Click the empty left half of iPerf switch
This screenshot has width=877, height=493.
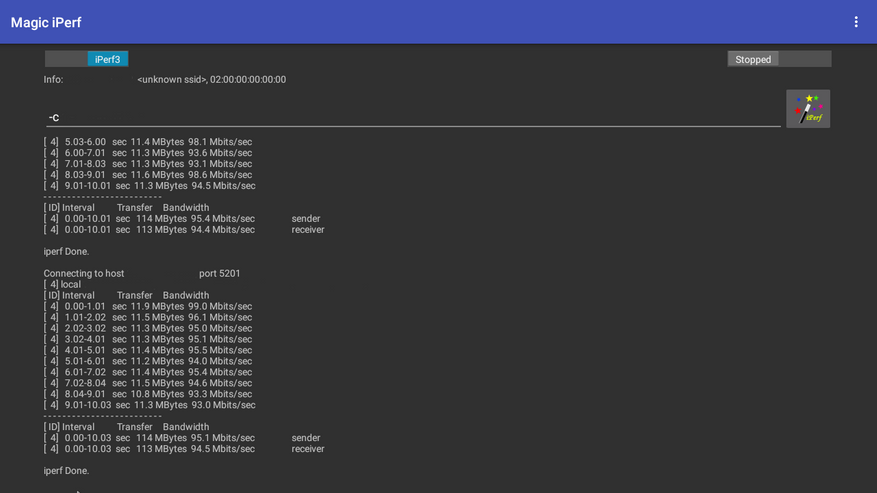pos(66,59)
